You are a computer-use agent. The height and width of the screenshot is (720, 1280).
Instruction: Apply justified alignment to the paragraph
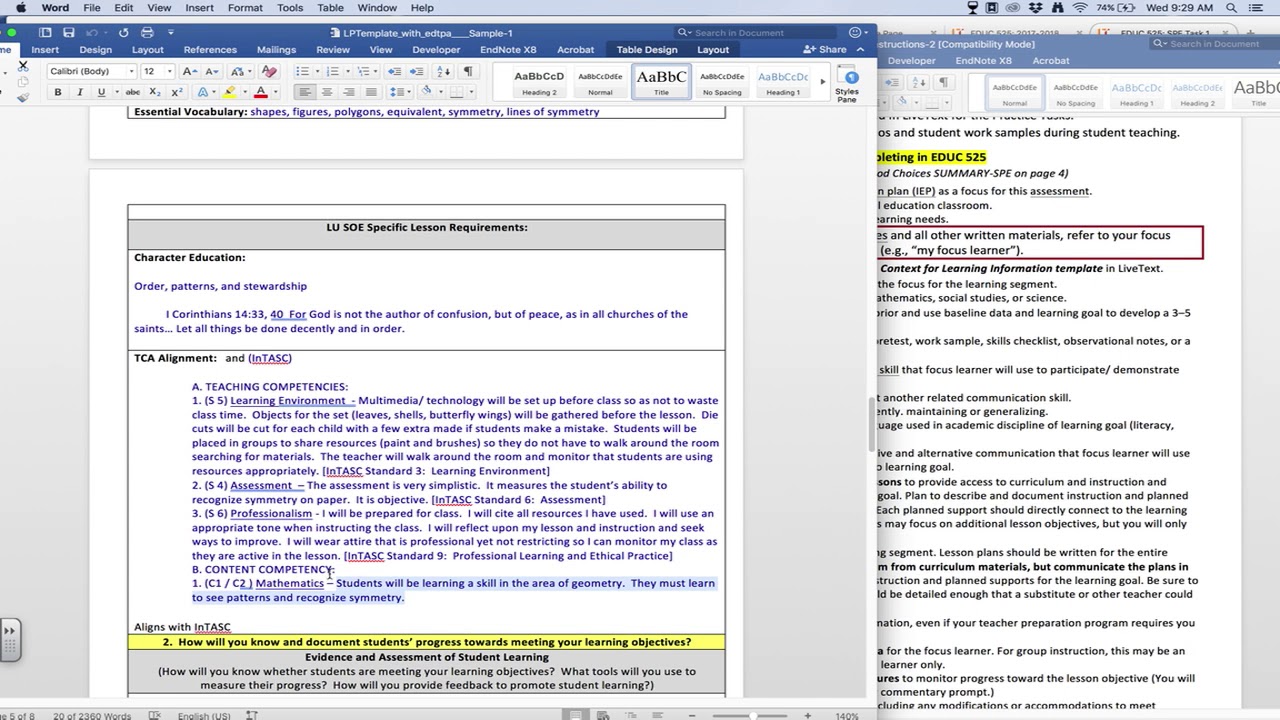371,92
